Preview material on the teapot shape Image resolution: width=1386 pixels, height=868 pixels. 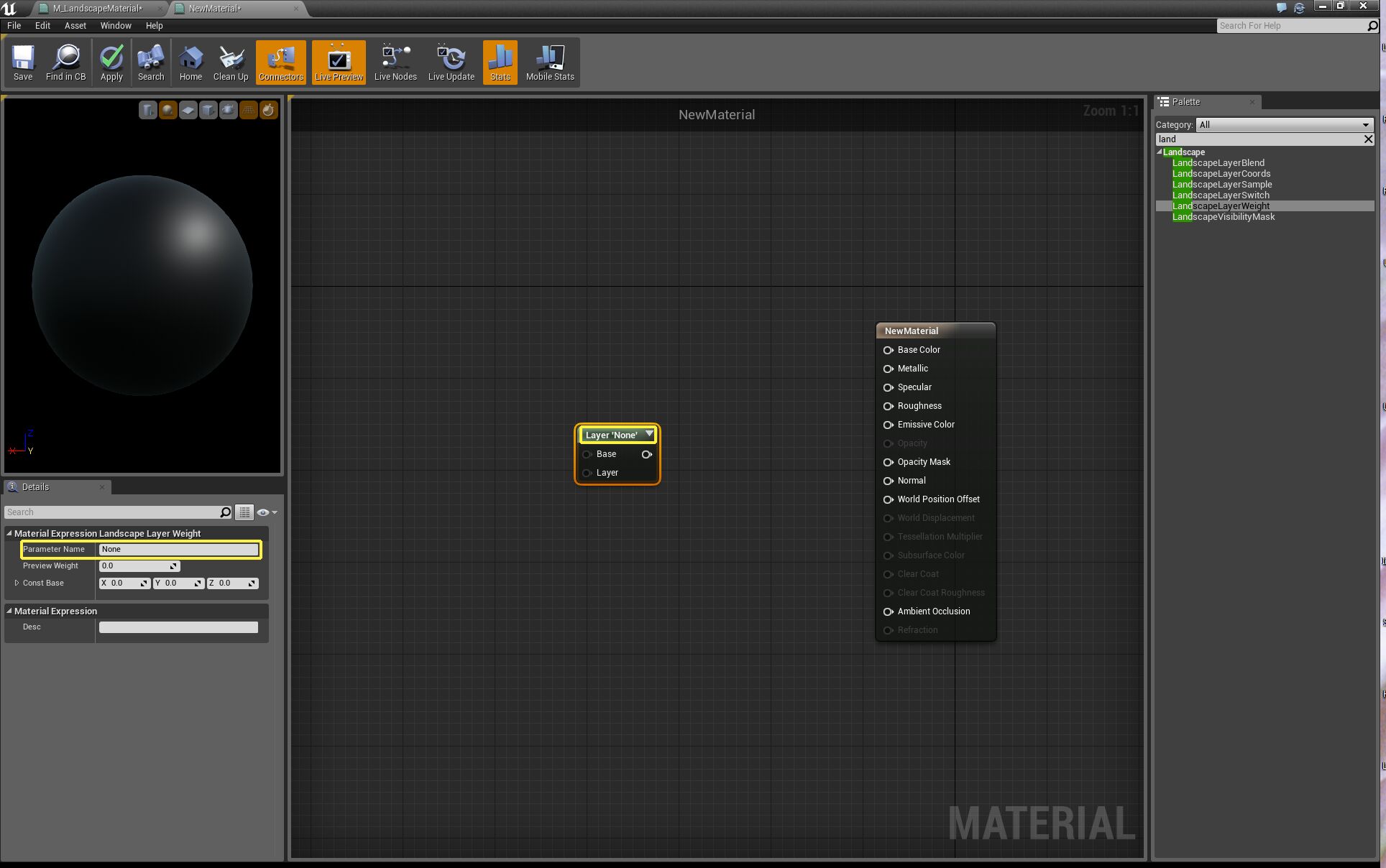coord(228,110)
